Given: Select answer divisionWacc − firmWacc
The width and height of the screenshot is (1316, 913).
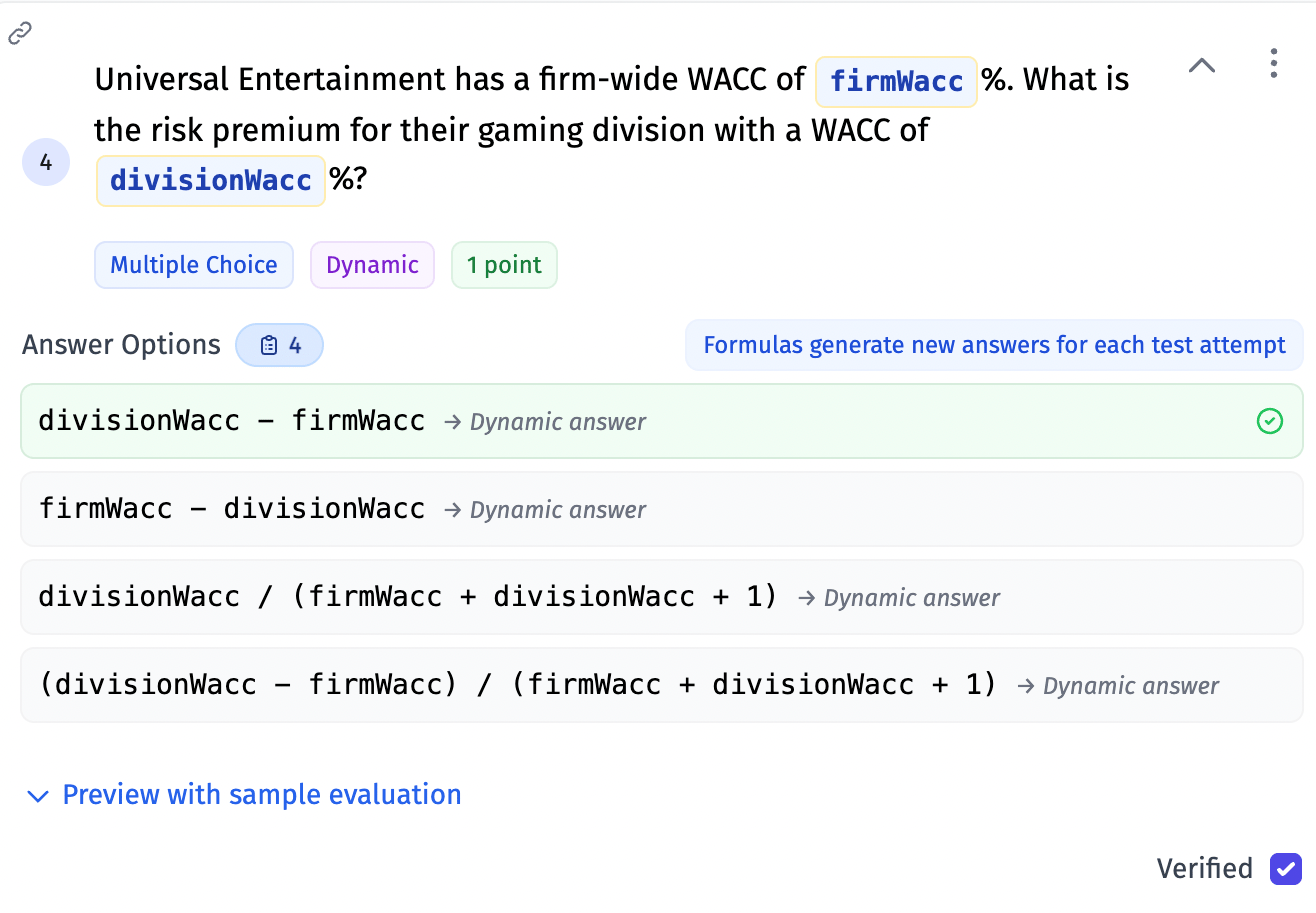Looking at the screenshot, I should point(231,421).
